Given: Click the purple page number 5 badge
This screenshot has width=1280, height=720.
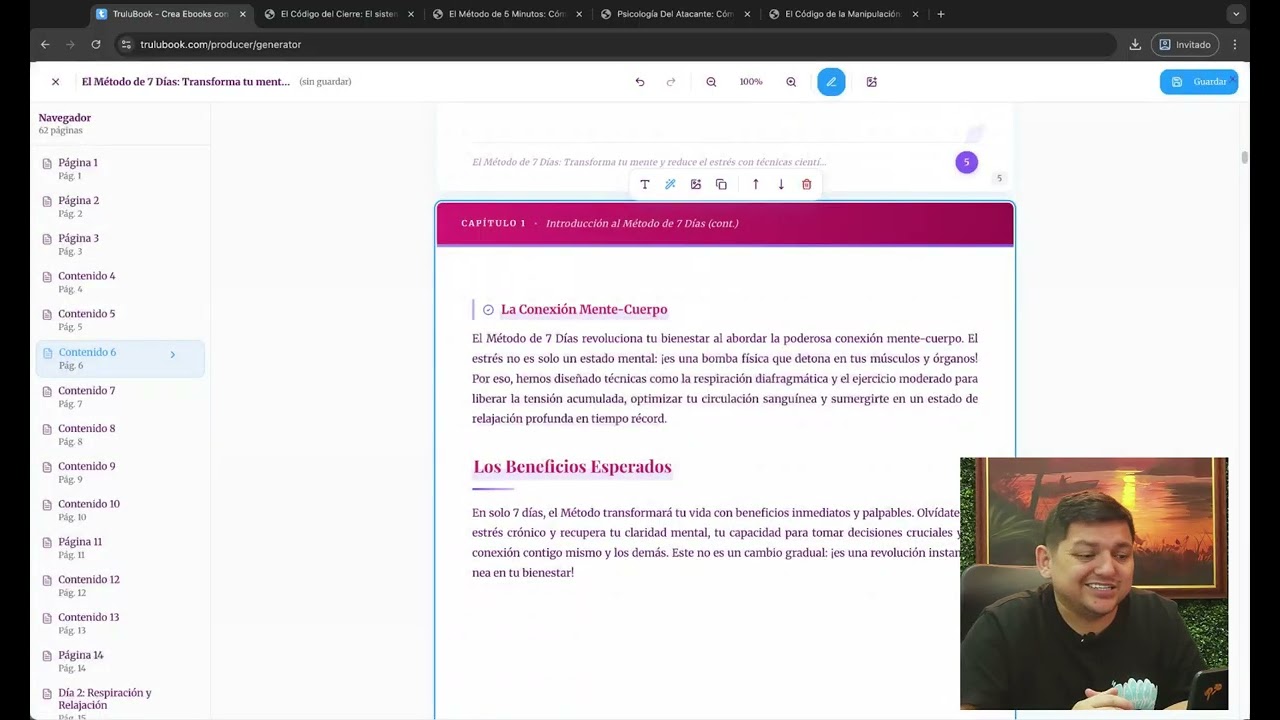Looking at the screenshot, I should pos(966,162).
